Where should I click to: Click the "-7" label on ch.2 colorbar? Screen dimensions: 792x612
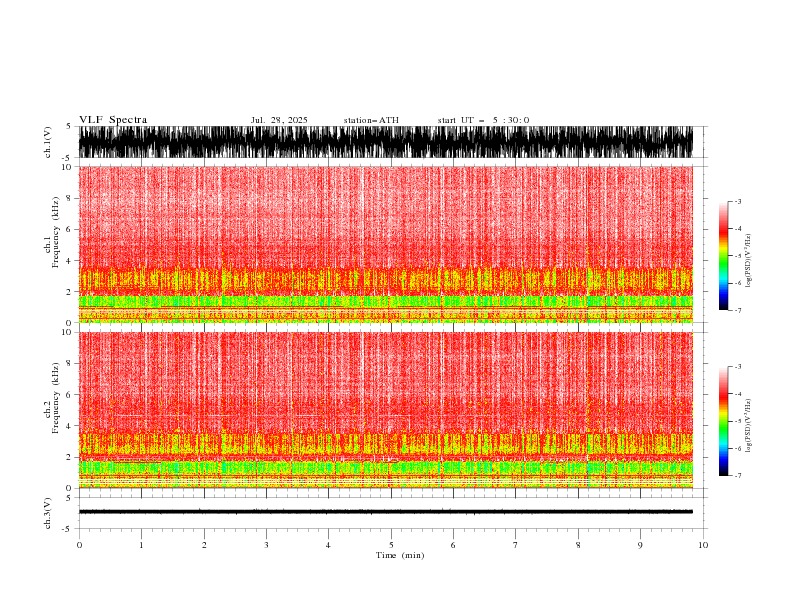(x=738, y=476)
